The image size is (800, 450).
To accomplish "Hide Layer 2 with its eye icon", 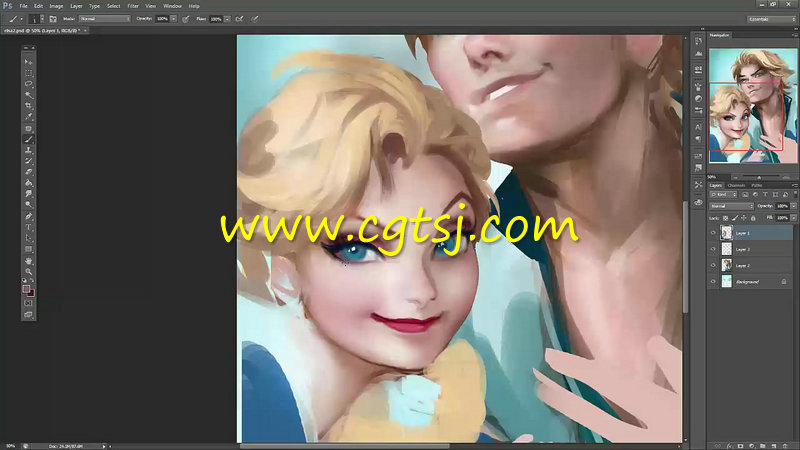I will click(x=713, y=265).
